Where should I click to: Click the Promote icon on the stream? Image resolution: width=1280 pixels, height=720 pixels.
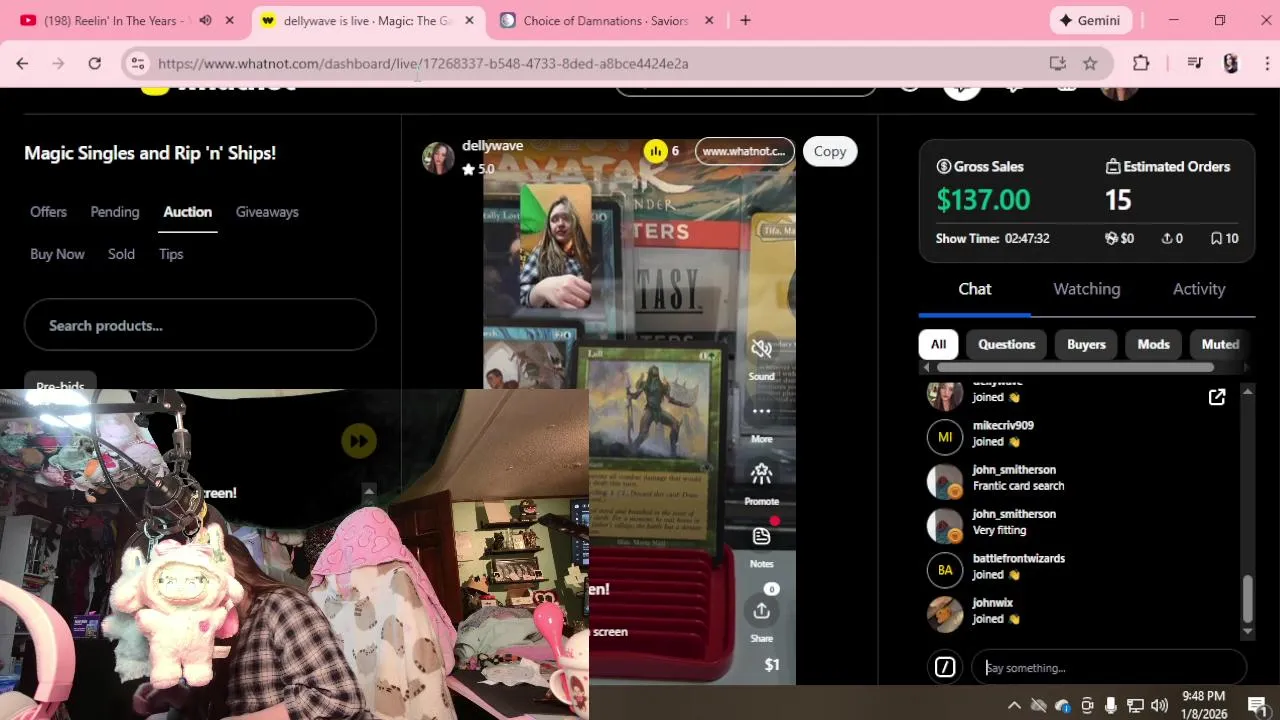(761, 473)
